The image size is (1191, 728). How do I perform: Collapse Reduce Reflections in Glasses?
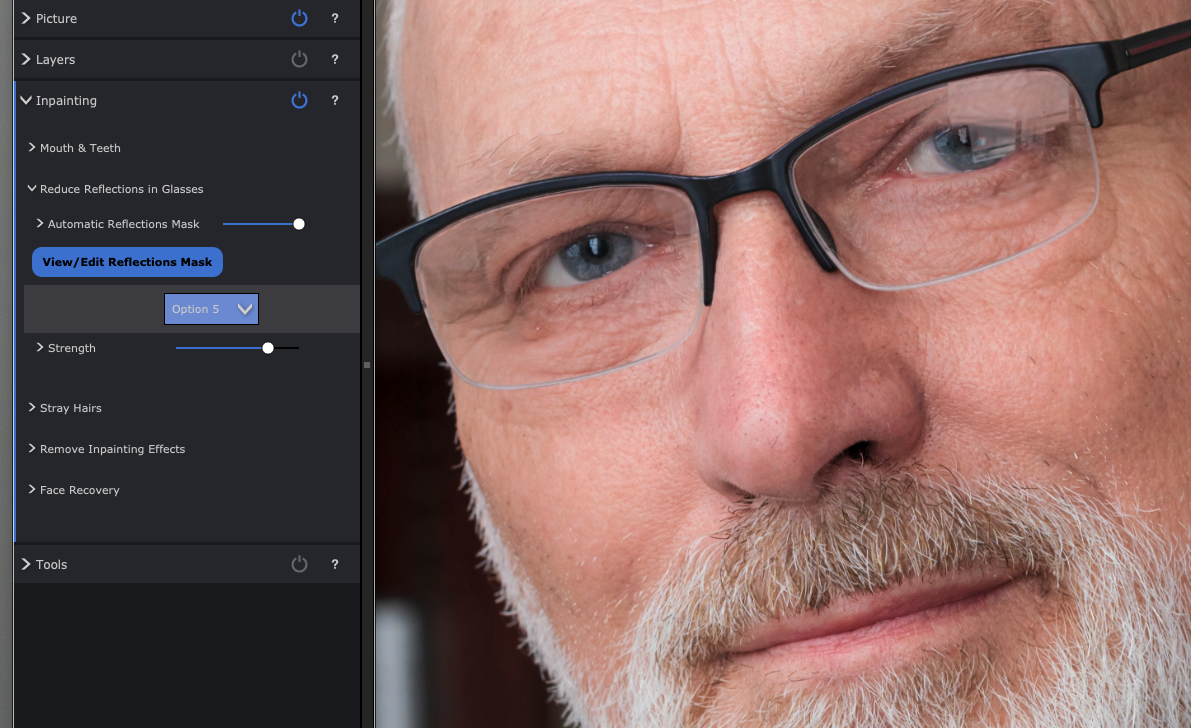coord(32,188)
